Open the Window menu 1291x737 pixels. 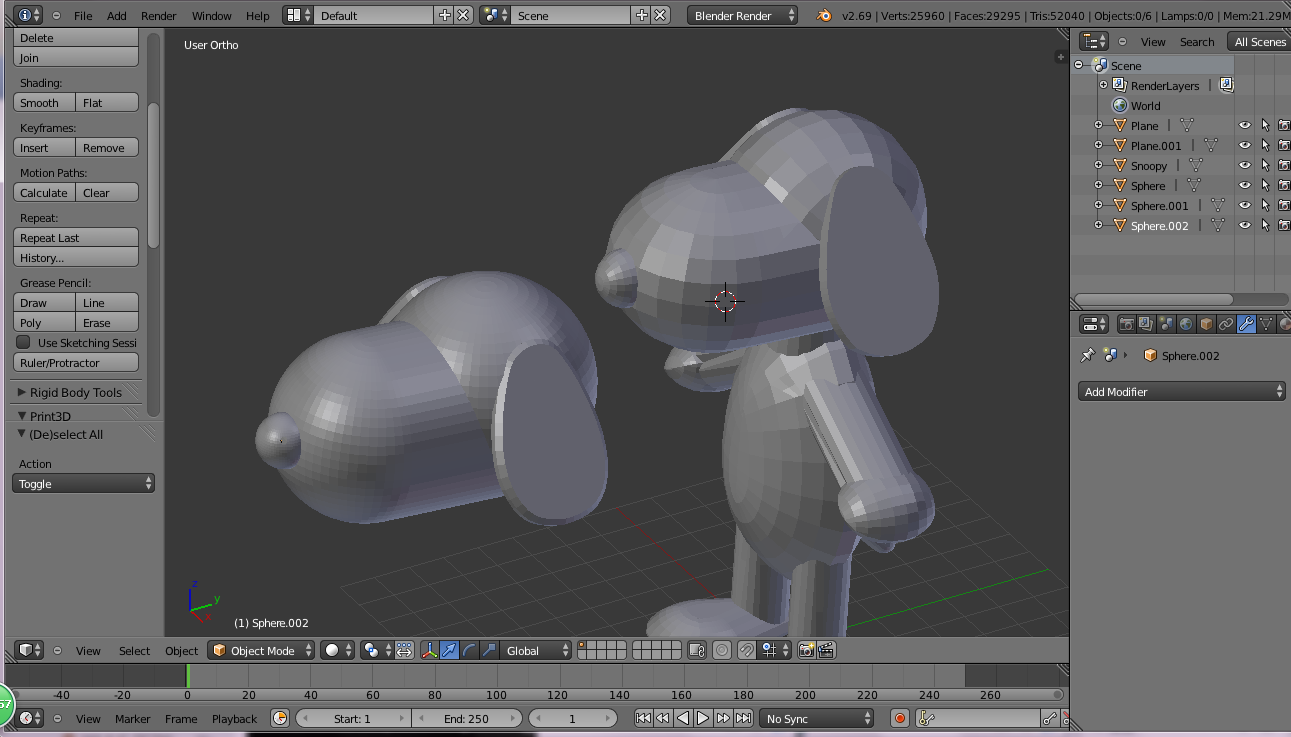click(211, 15)
